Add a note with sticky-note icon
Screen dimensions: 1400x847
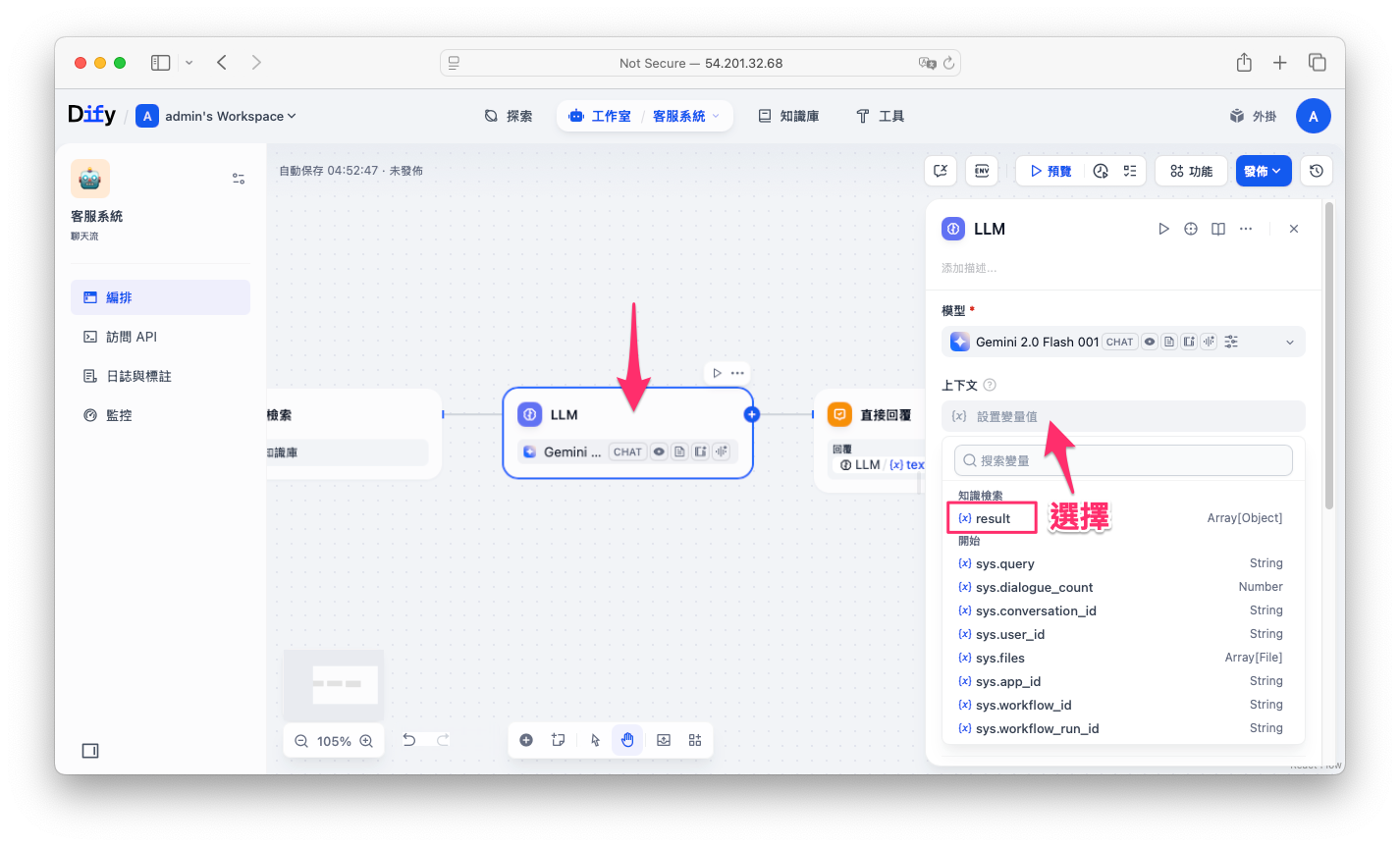pos(559,740)
